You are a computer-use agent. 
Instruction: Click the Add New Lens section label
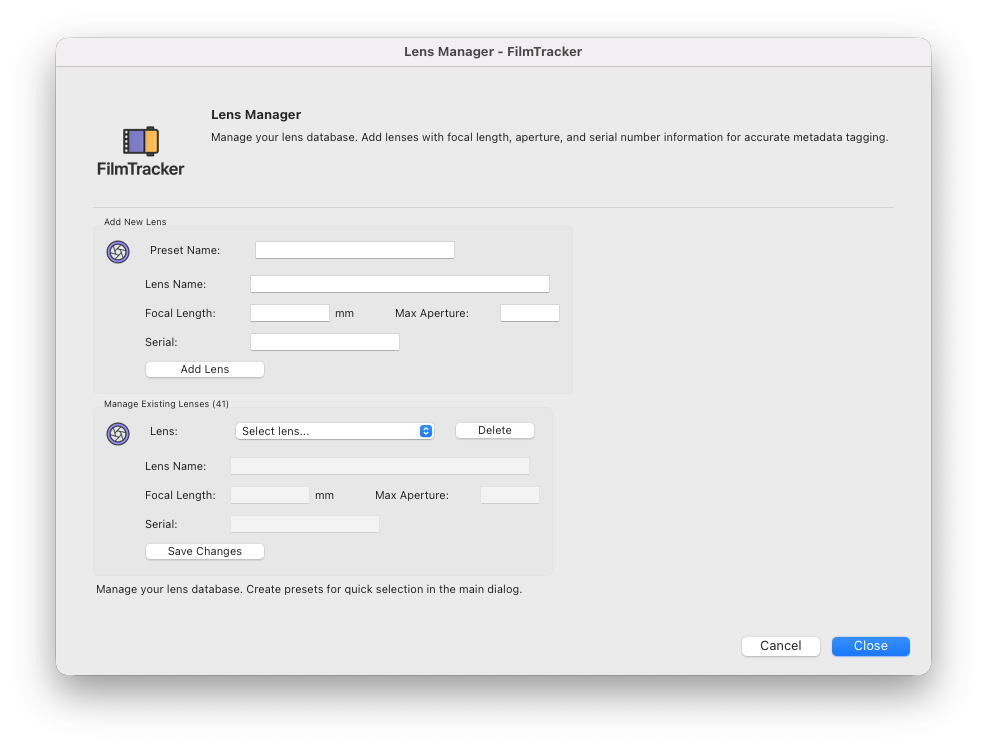point(135,221)
